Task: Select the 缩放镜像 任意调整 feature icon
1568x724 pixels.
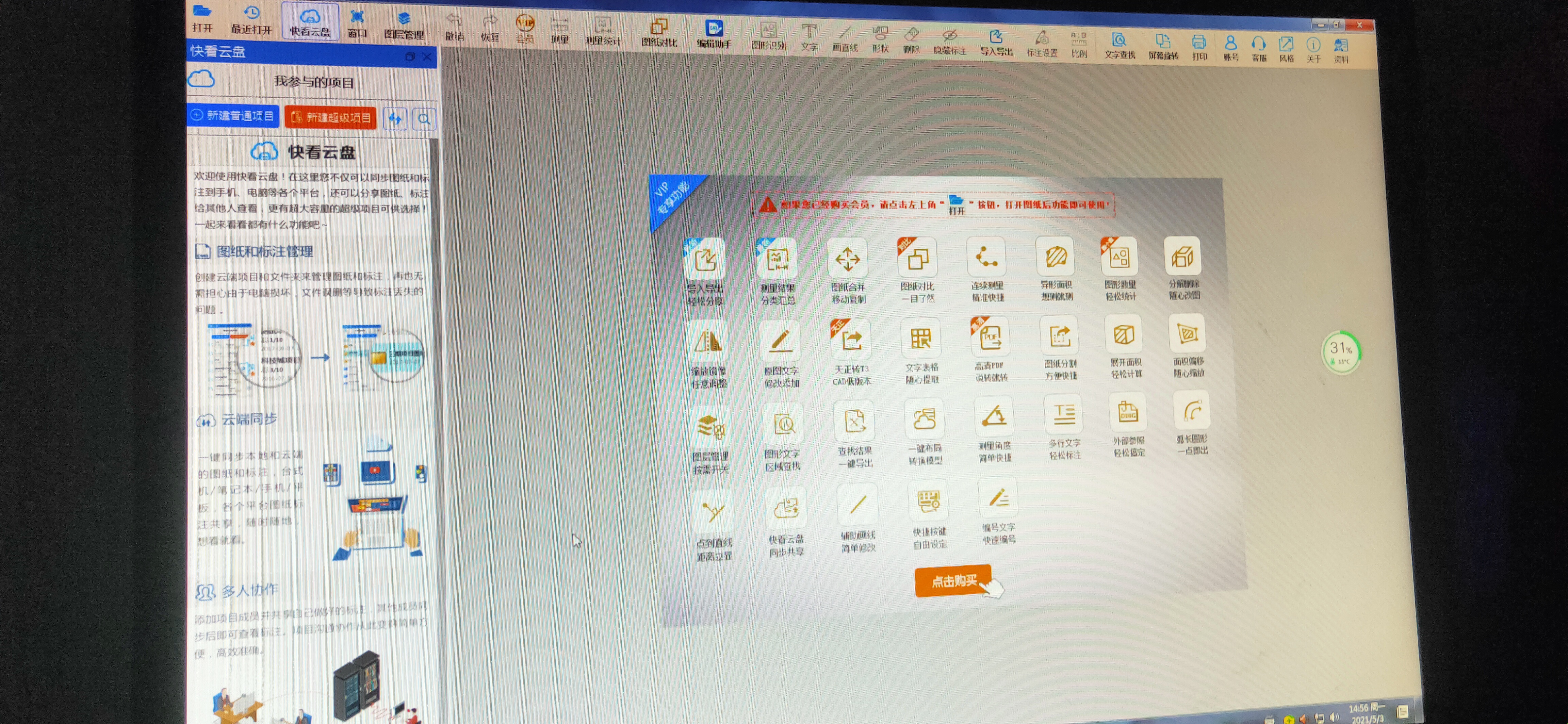Action: (x=707, y=341)
